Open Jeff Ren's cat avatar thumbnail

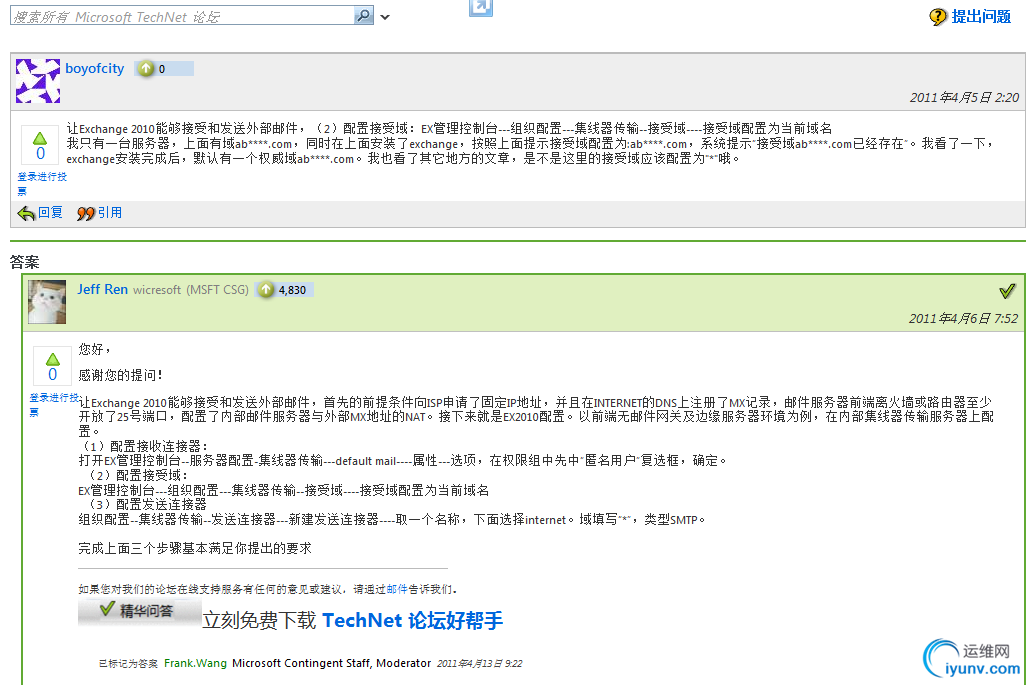tap(47, 302)
